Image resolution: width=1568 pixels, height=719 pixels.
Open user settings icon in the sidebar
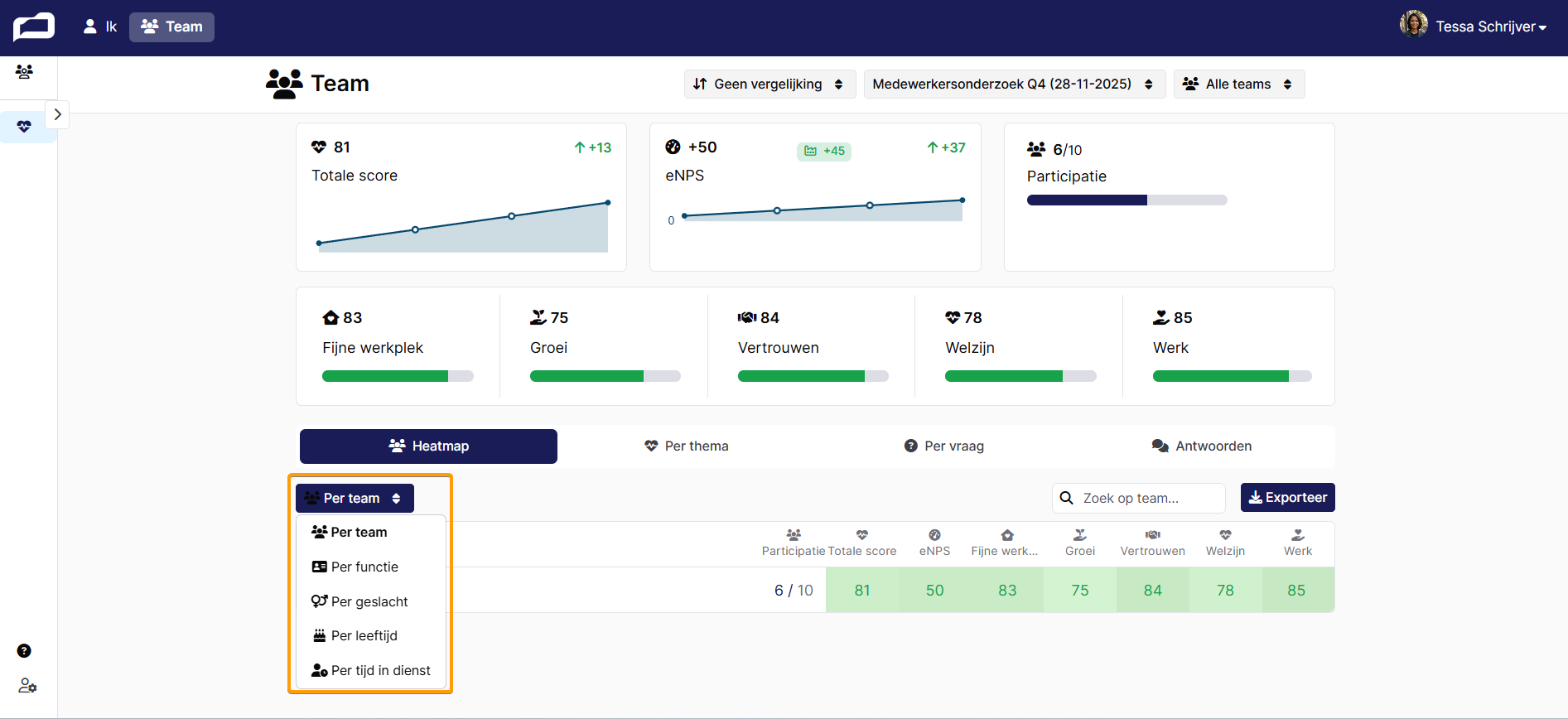pos(27,686)
